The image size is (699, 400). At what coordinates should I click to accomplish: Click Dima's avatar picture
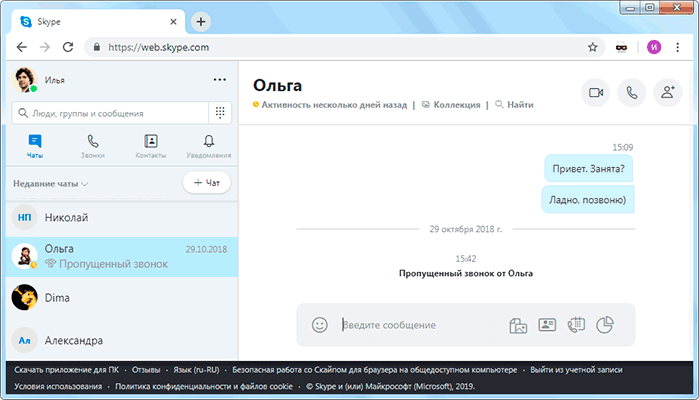click(25, 297)
